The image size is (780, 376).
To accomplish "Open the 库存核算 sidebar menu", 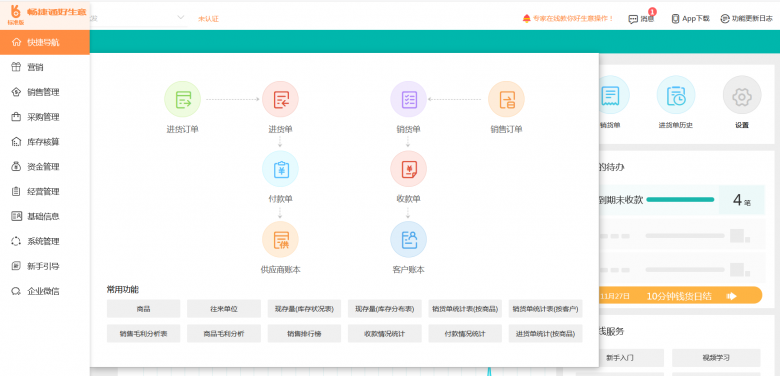I will tap(45, 142).
